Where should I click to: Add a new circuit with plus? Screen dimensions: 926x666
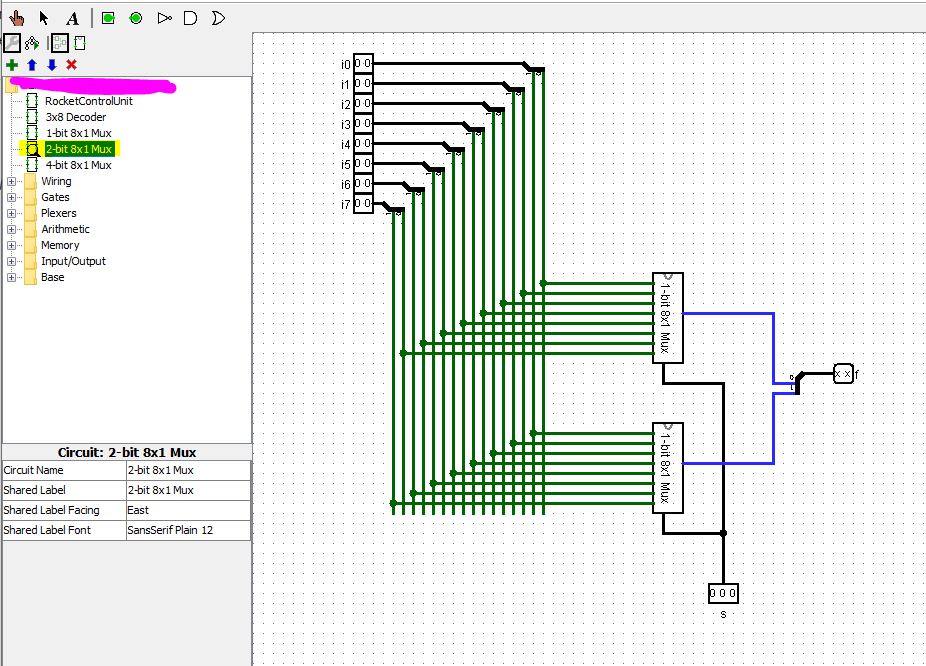12,65
